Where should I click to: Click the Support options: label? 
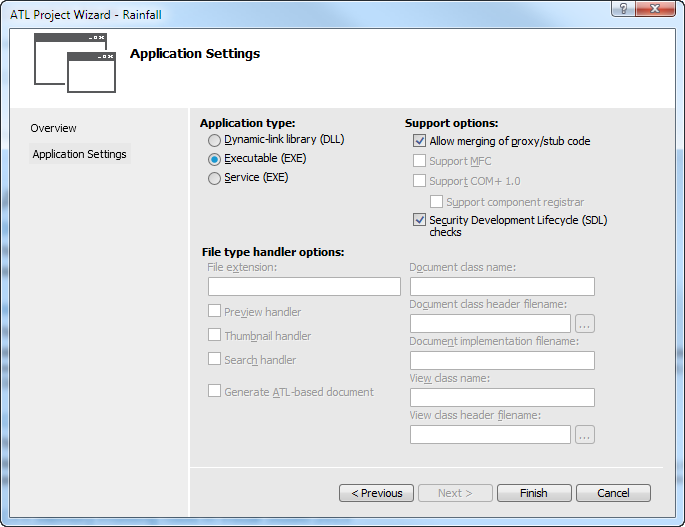[452, 123]
